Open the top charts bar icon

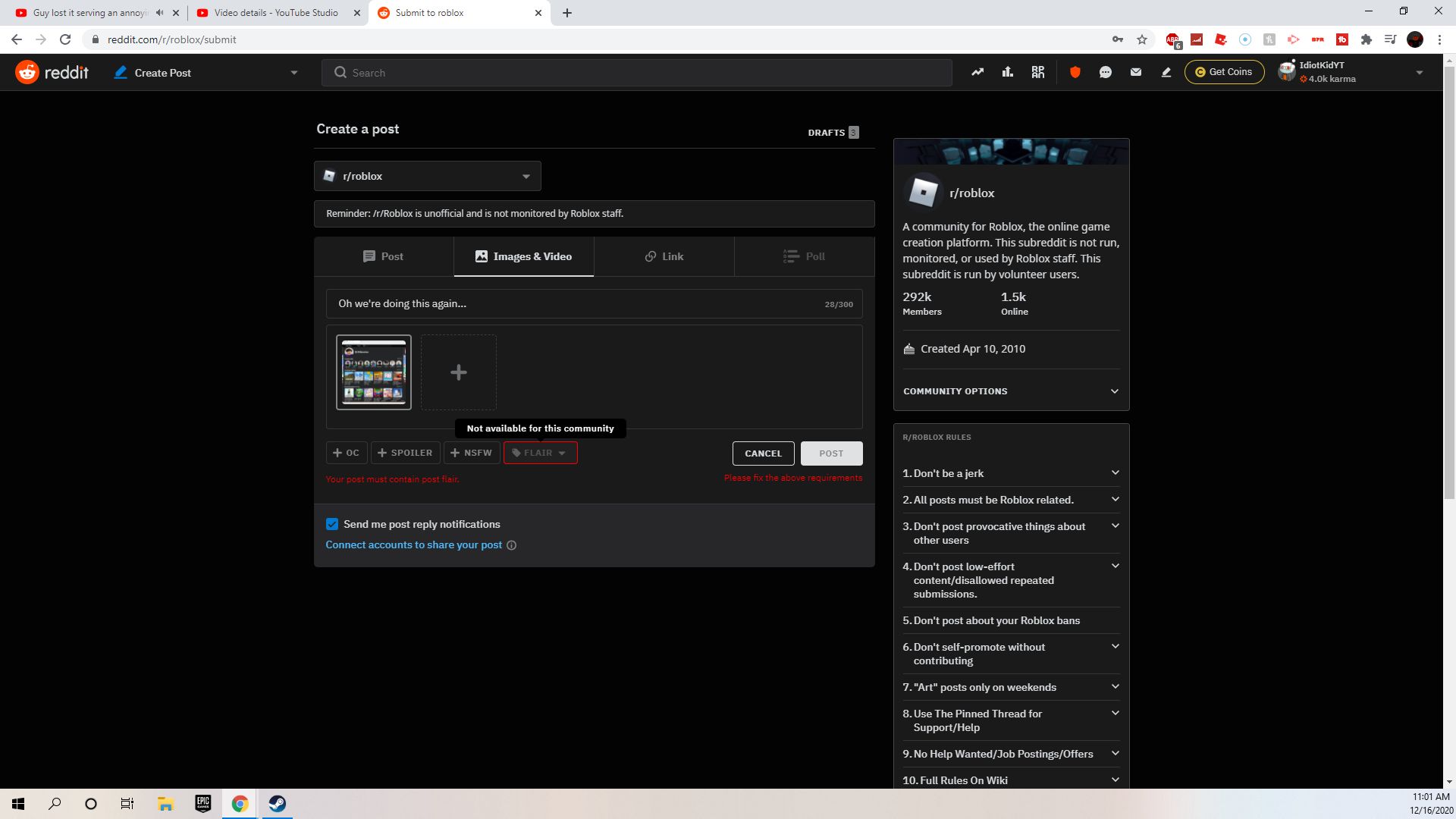pyautogui.click(x=1007, y=72)
